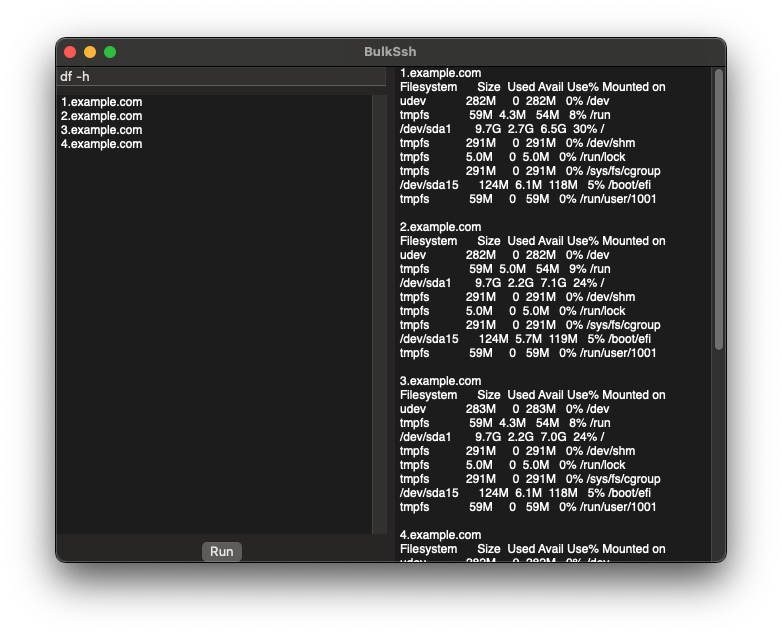Click the Run button
Viewport: 782px width, 636px height.
(221, 551)
